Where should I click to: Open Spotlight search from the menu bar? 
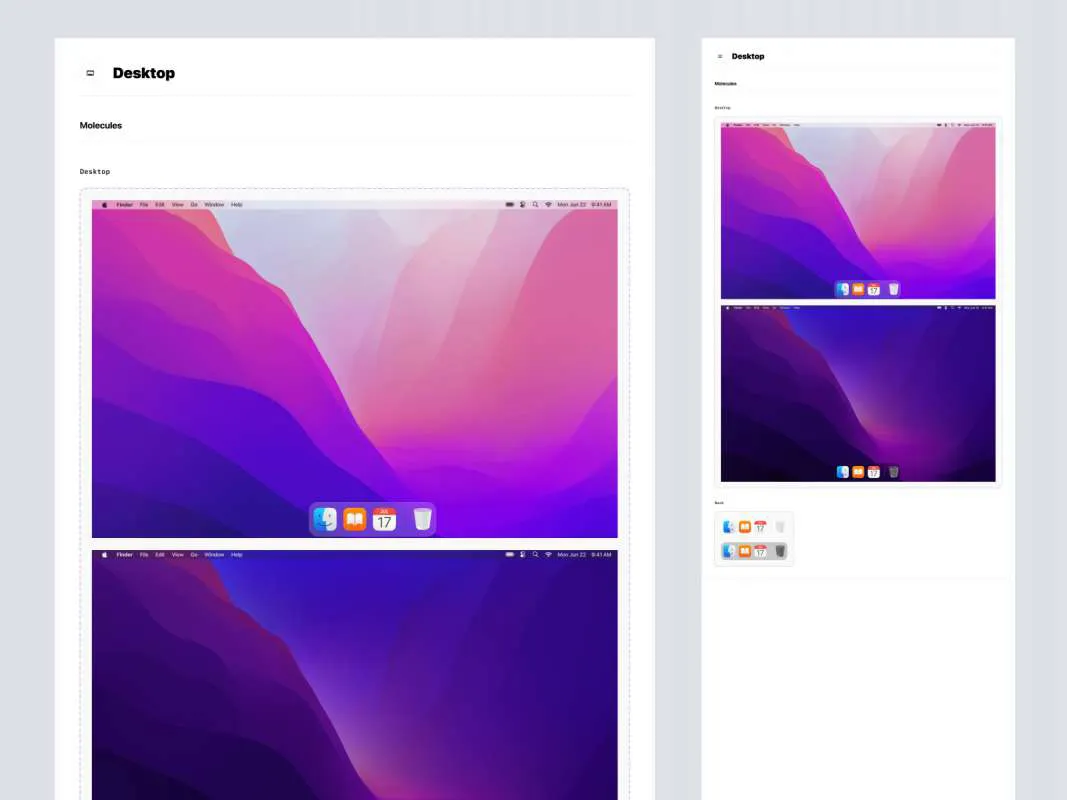point(534,205)
